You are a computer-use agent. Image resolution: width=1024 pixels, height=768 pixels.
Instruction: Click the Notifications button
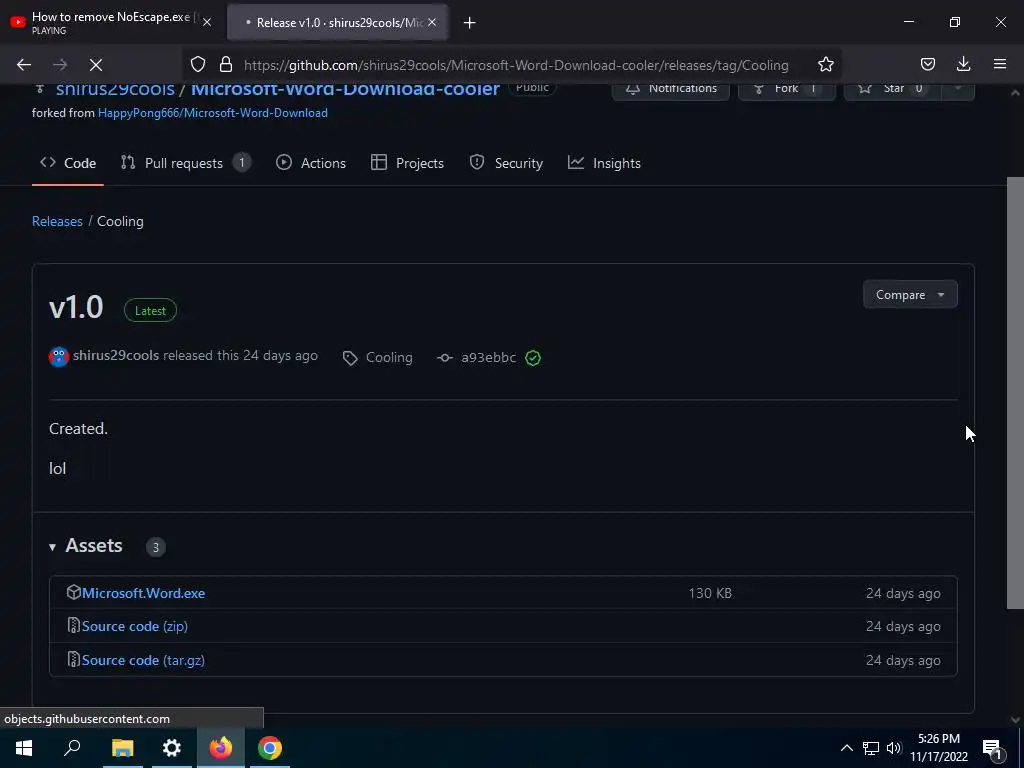pyautogui.click(x=671, y=89)
